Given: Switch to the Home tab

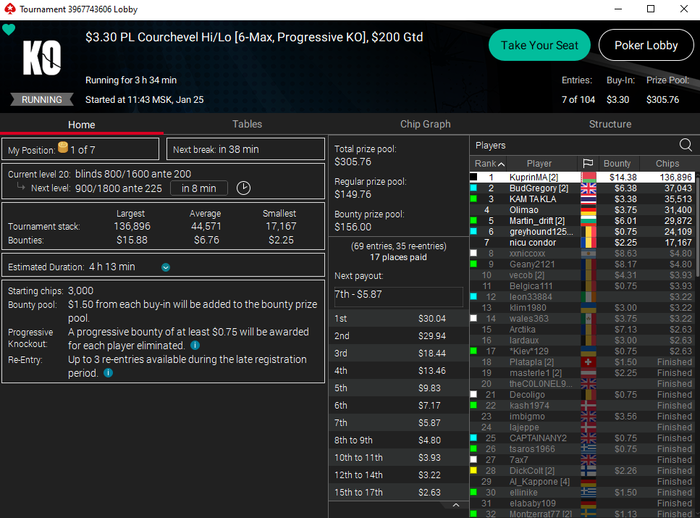Looking at the screenshot, I should 82,125.
